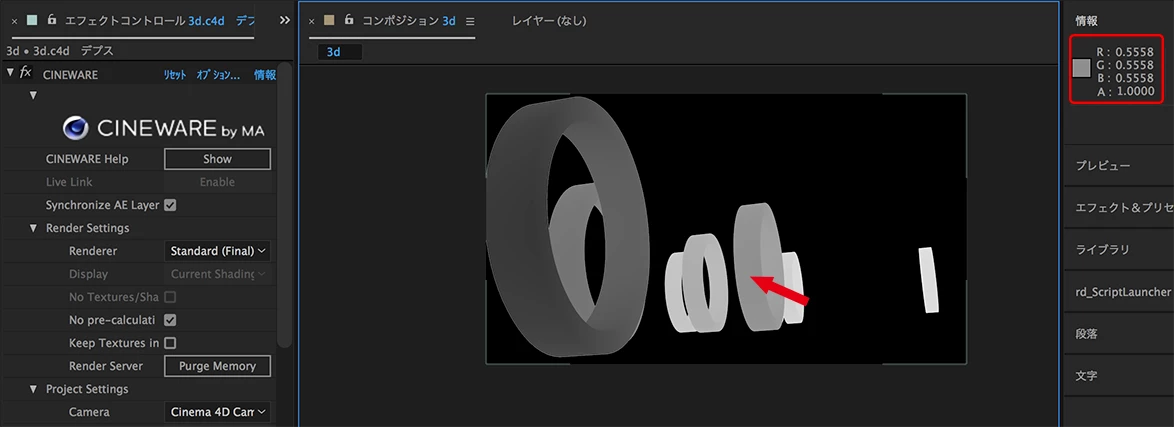Open the panel overflow double-chevron menu

(285, 21)
